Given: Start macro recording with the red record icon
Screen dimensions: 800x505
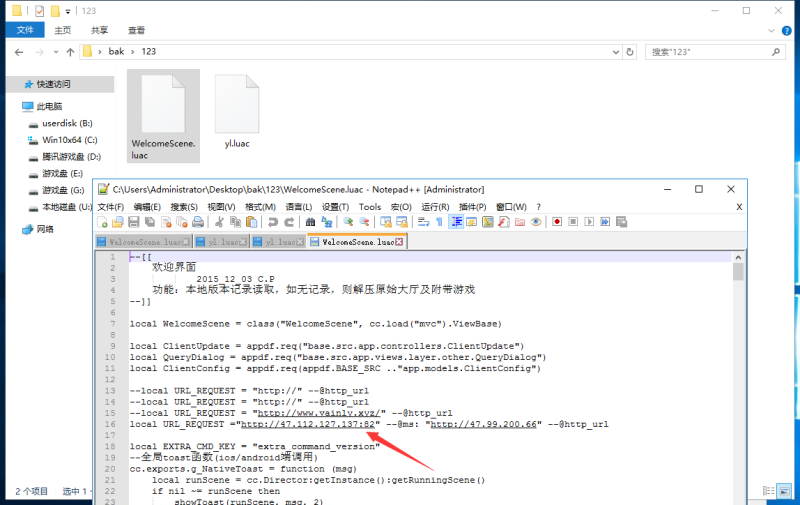Looking at the screenshot, I should click(x=556, y=222).
